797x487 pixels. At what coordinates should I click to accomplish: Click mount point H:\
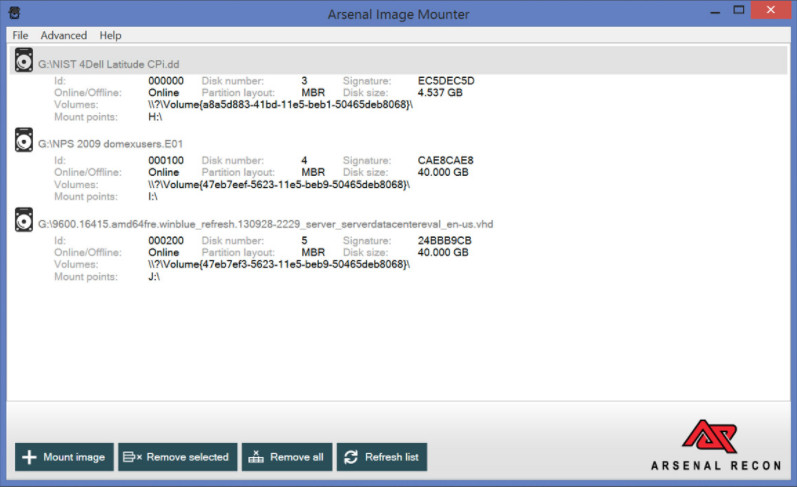pos(155,117)
